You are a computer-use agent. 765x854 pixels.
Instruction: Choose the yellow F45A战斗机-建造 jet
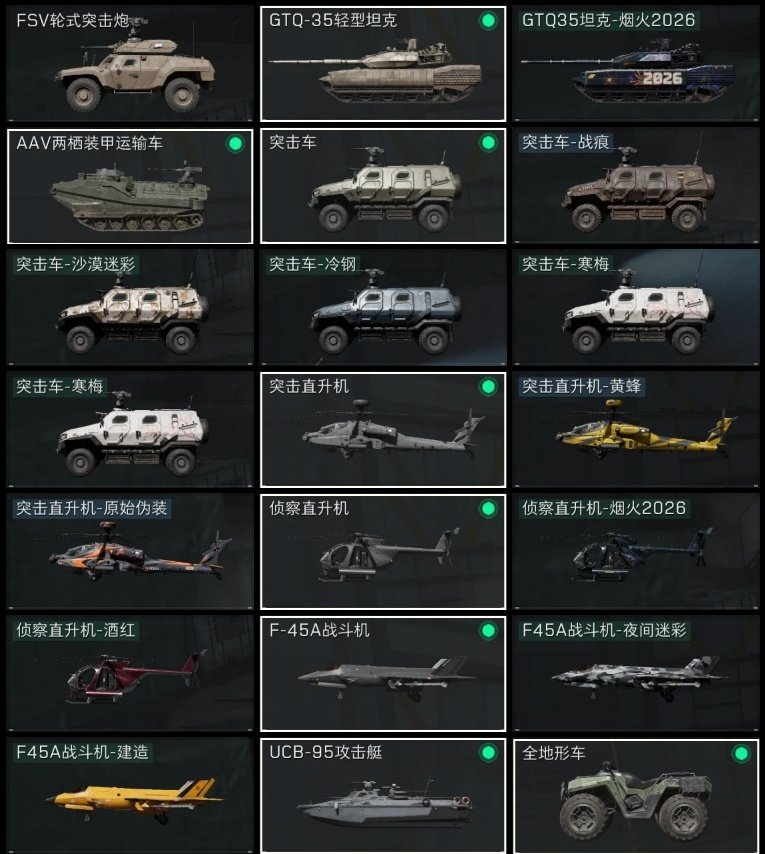click(x=130, y=795)
